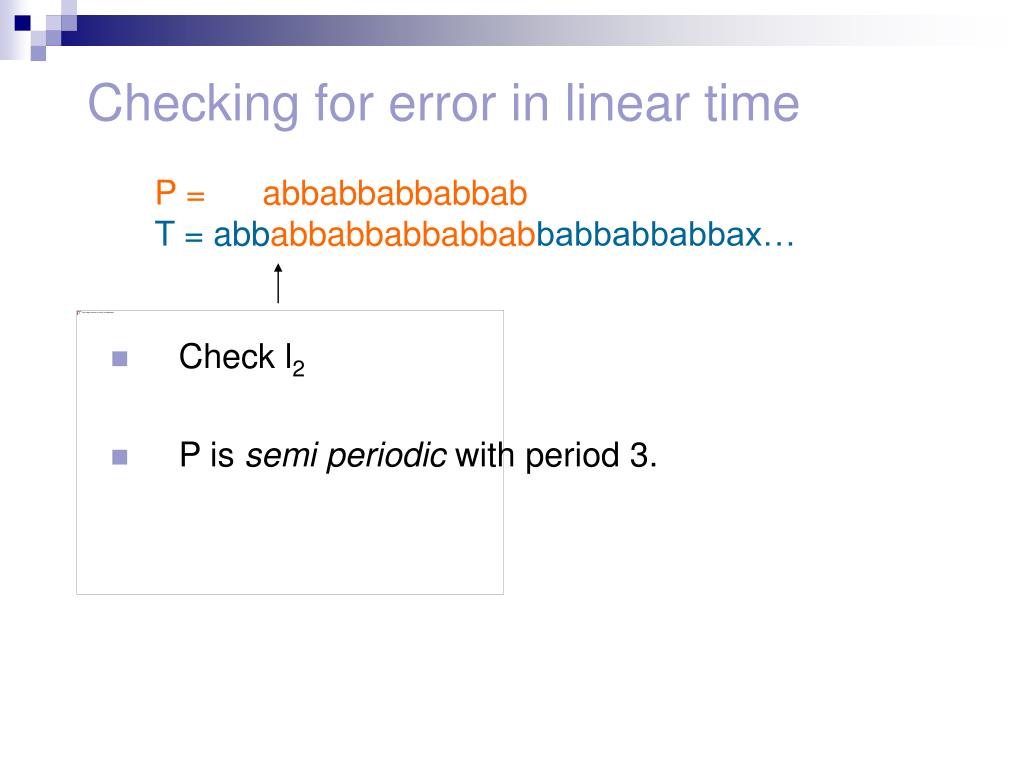The width and height of the screenshot is (1024, 768).
Task: Click the empty area inside the white outlined box
Action: (x=290, y=536)
